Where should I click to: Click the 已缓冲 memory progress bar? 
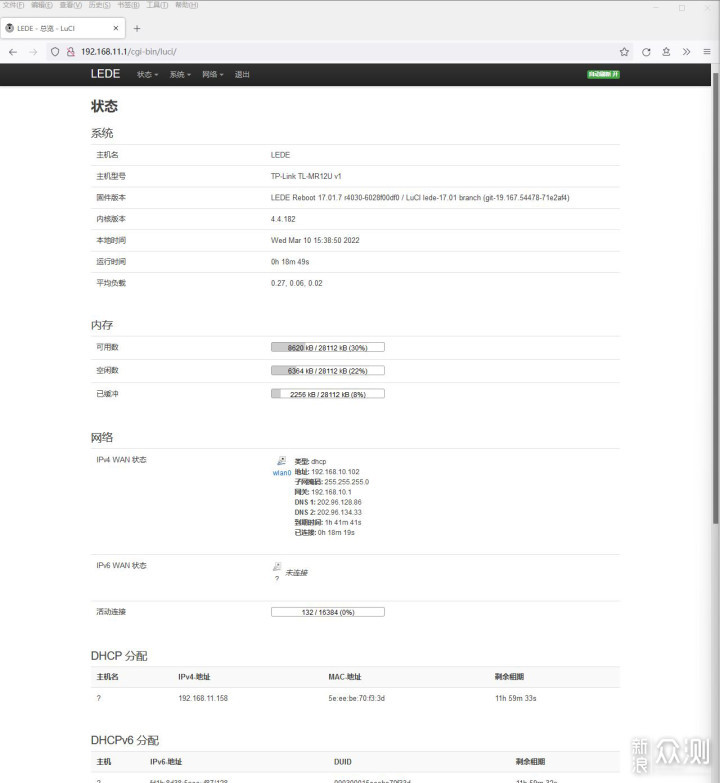[x=328, y=394]
